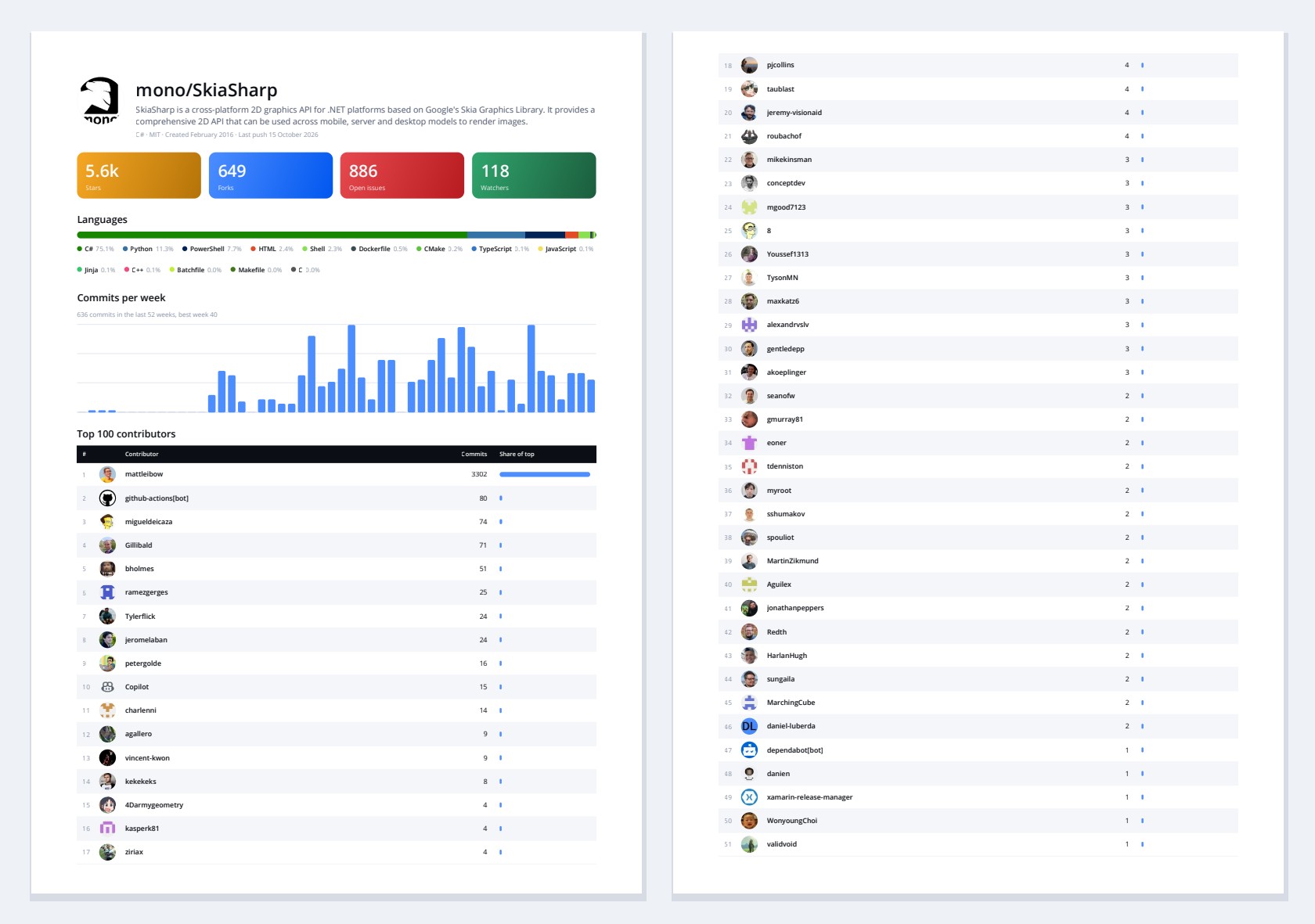Viewport: 1315px width, 924px height.
Task: Click alexandrvslv's identicon avatar
Action: point(749,325)
